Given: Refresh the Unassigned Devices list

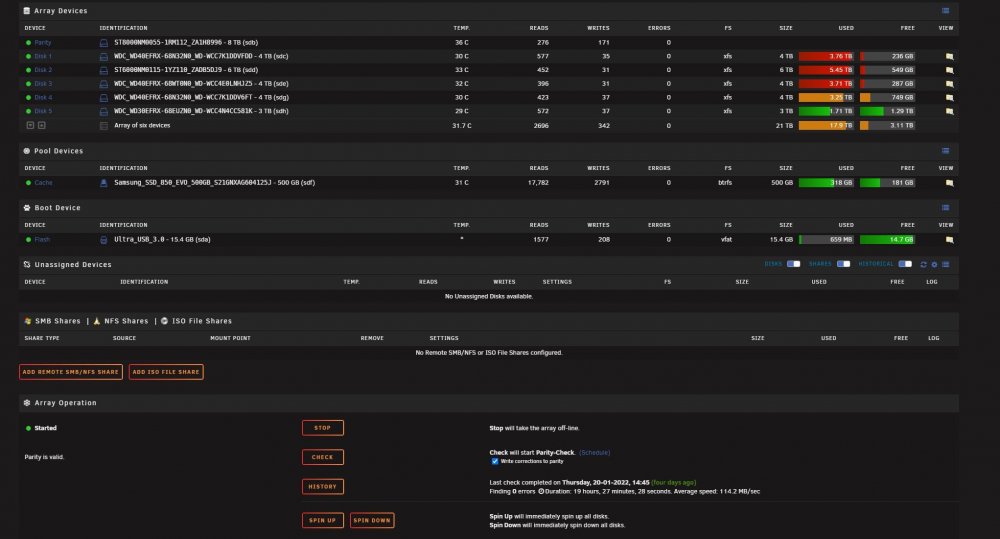Looking at the screenshot, I should point(923,265).
